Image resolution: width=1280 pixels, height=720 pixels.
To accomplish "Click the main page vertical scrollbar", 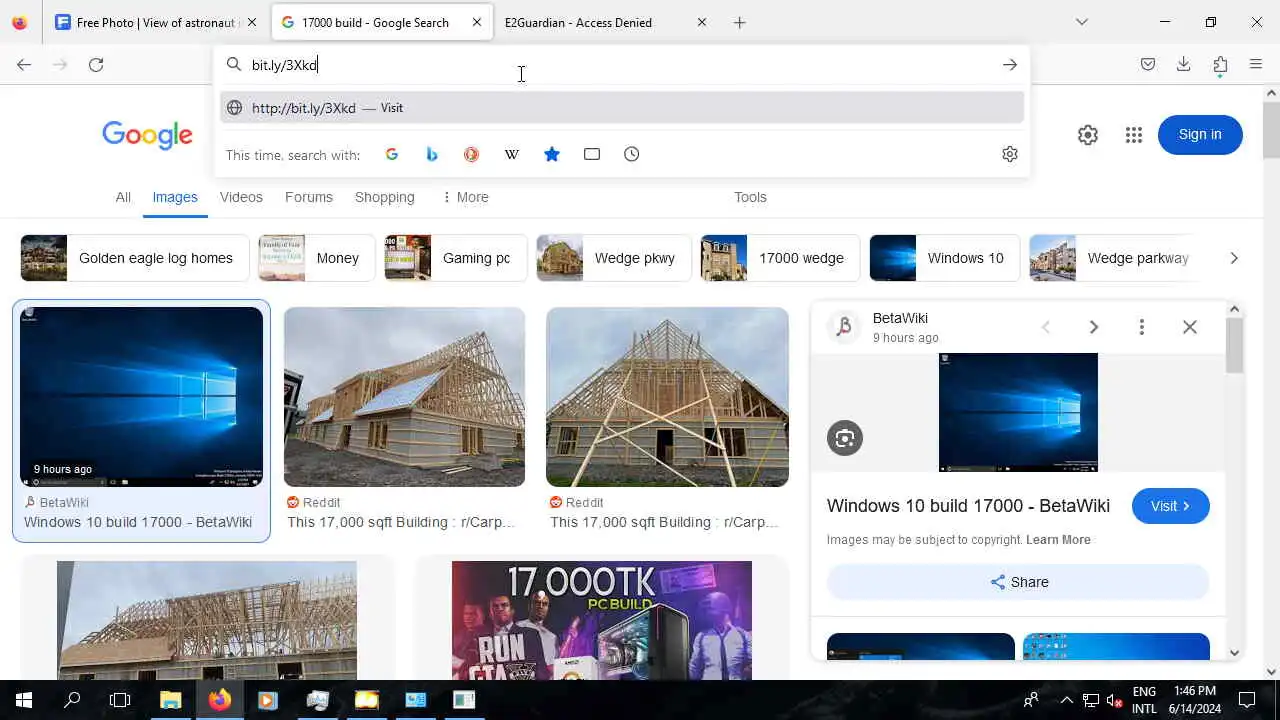I will (x=1271, y=130).
